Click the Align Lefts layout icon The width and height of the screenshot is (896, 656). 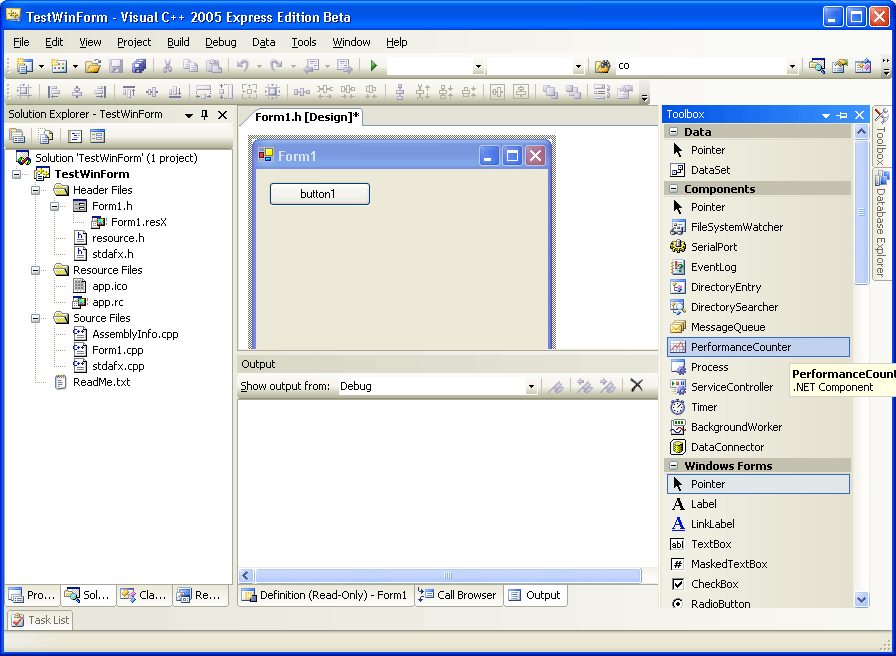(x=54, y=91)
